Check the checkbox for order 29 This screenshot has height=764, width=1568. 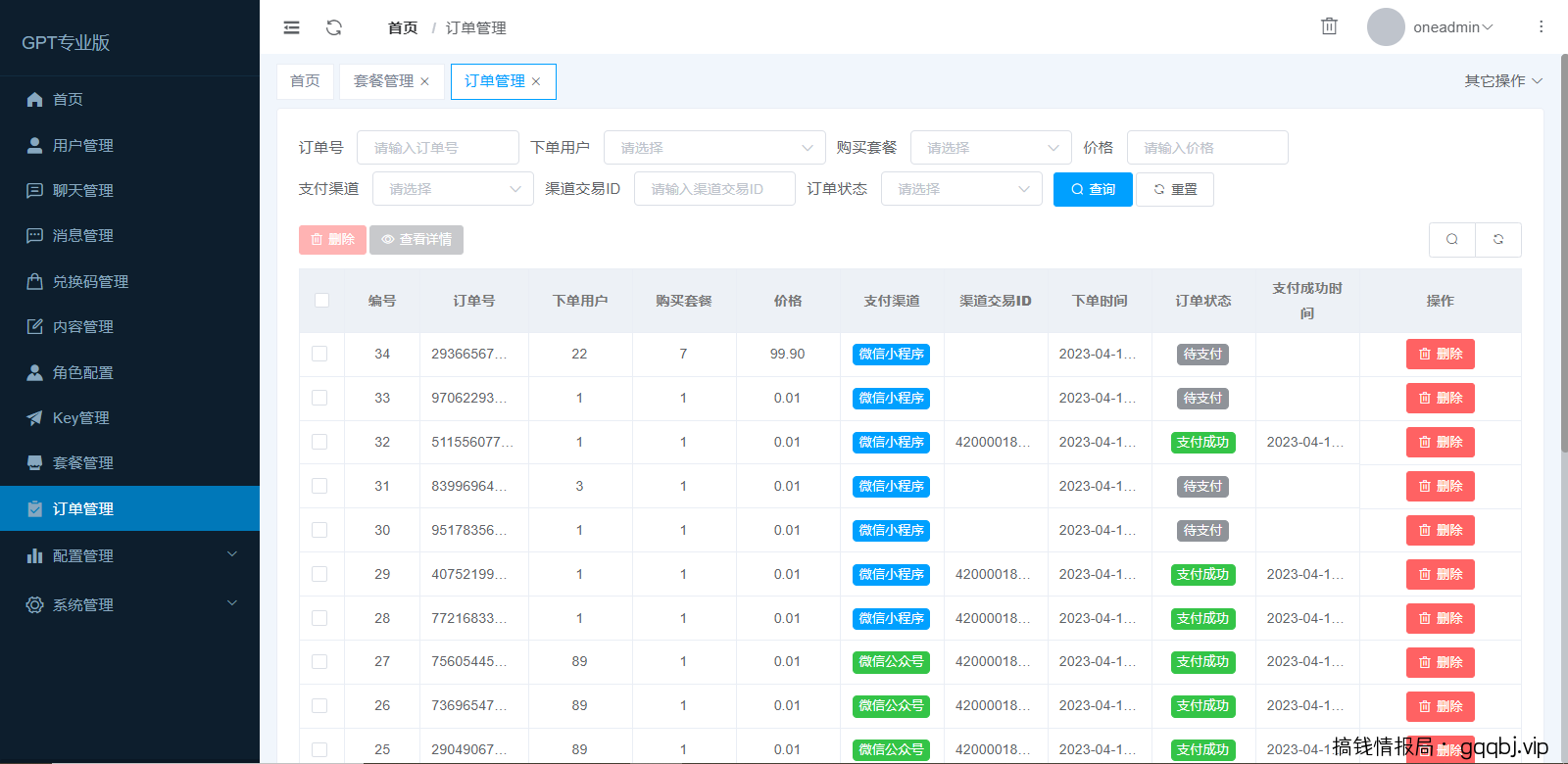319,574
